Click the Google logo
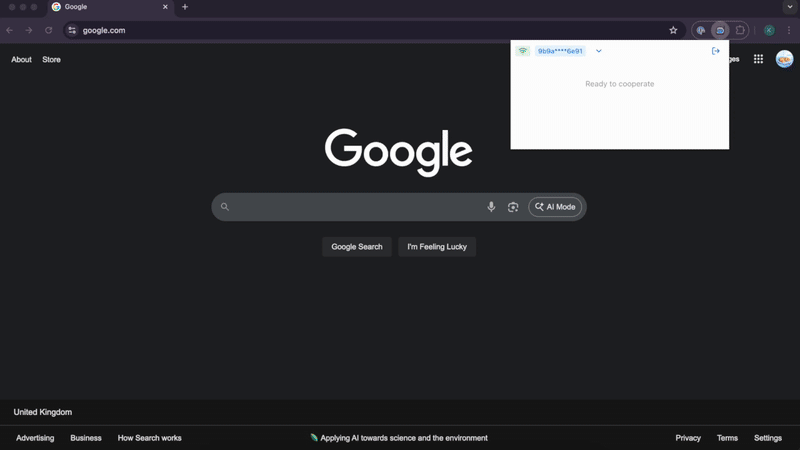This screenshot has width=800, height=450. click(x=398, y=152)
